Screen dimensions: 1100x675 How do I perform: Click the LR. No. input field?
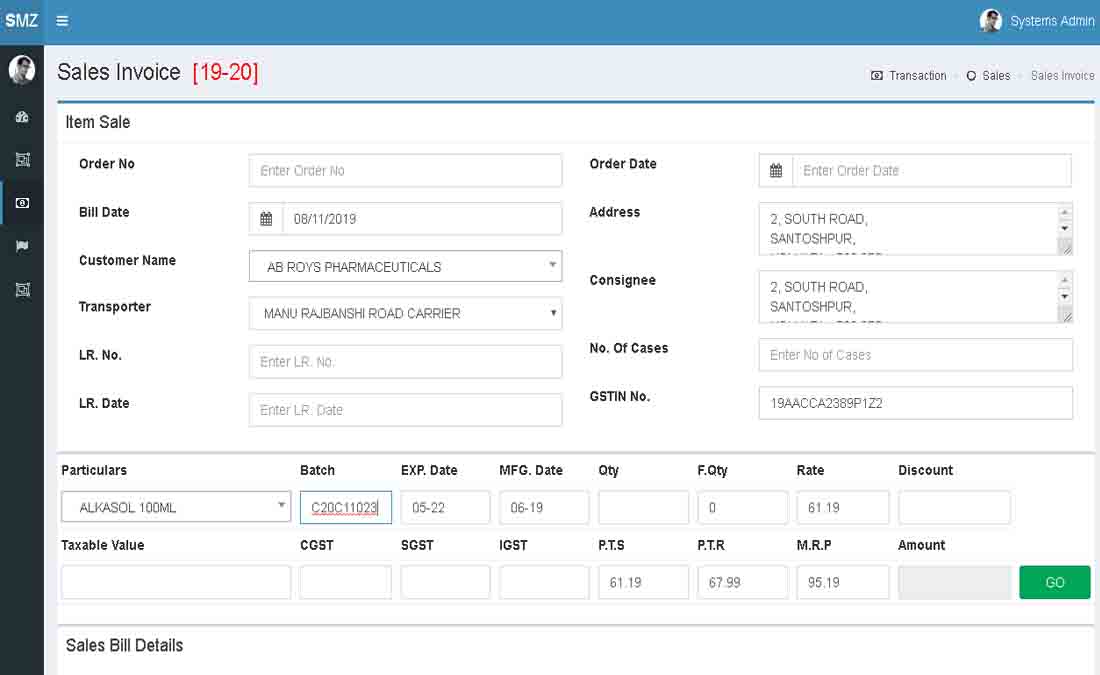coord(405,361)
